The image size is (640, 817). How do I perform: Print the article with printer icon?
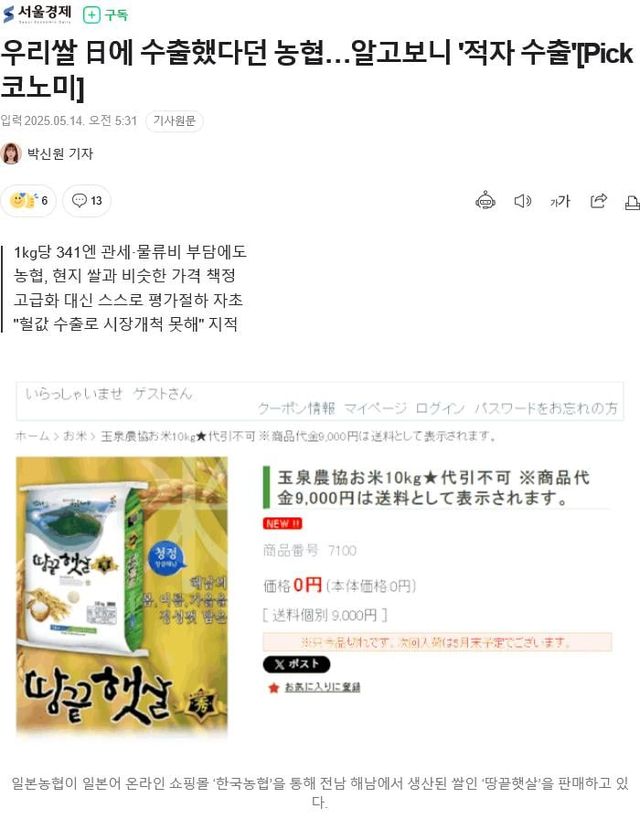pos(632,202)
